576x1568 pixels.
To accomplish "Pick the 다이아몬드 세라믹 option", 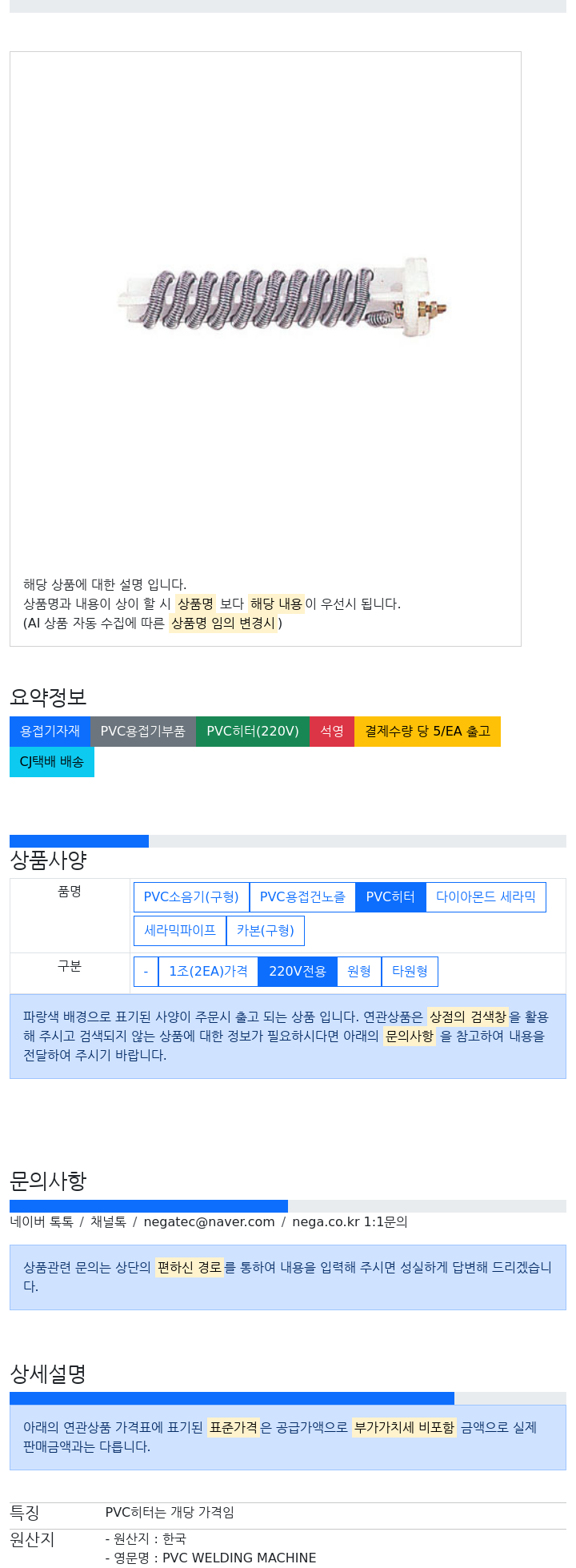I will (486, 897).
